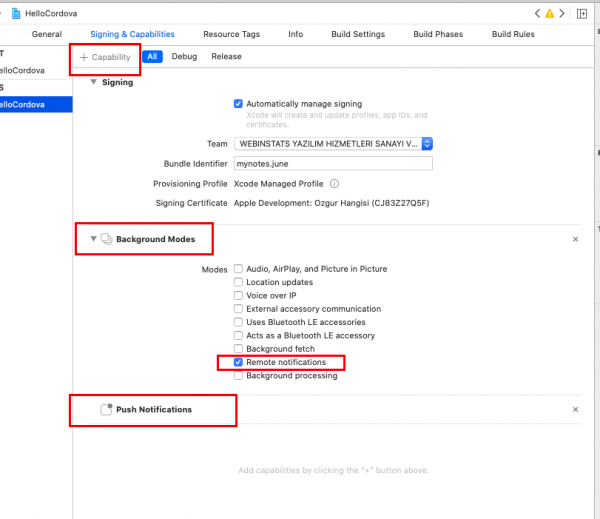Remove the Push Notifications capability

pos(575,410)
